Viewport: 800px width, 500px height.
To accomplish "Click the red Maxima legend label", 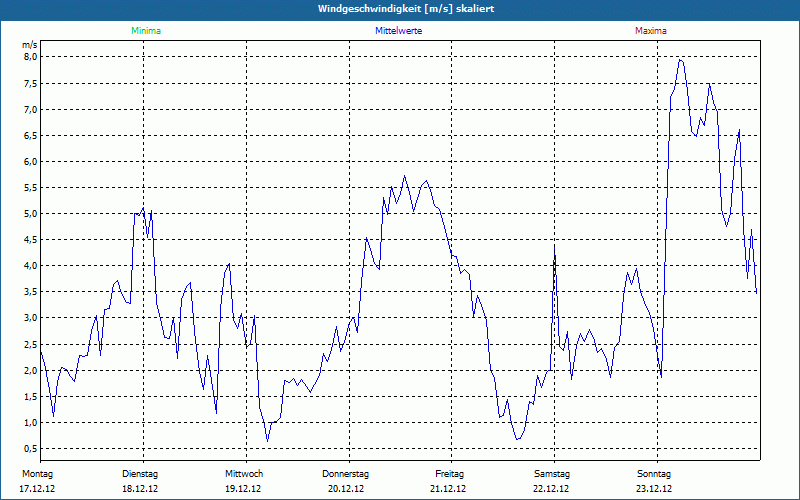I will point(651,31).
